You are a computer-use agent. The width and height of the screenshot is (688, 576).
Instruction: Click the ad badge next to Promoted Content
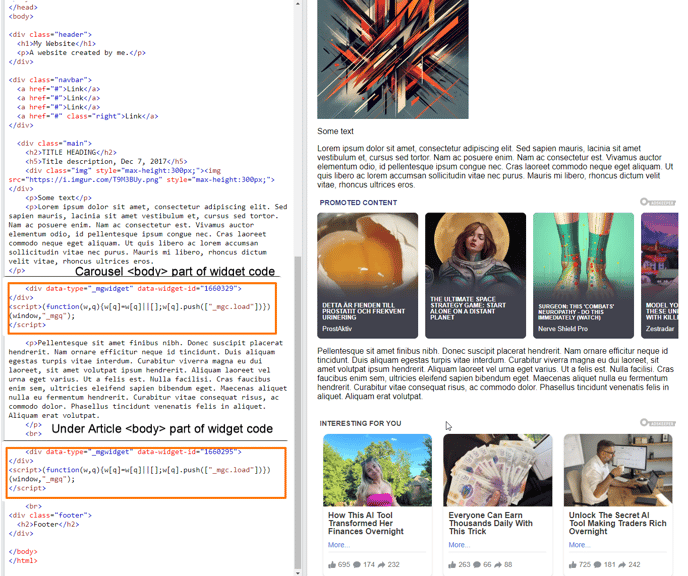[x=658, y=202]
